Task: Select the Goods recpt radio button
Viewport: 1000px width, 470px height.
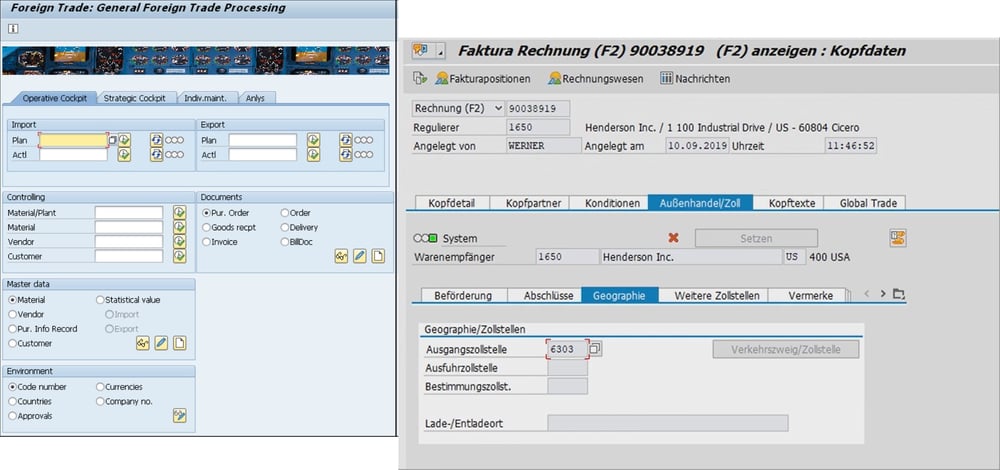Action: pyautogui.click(x=207, y=227)
